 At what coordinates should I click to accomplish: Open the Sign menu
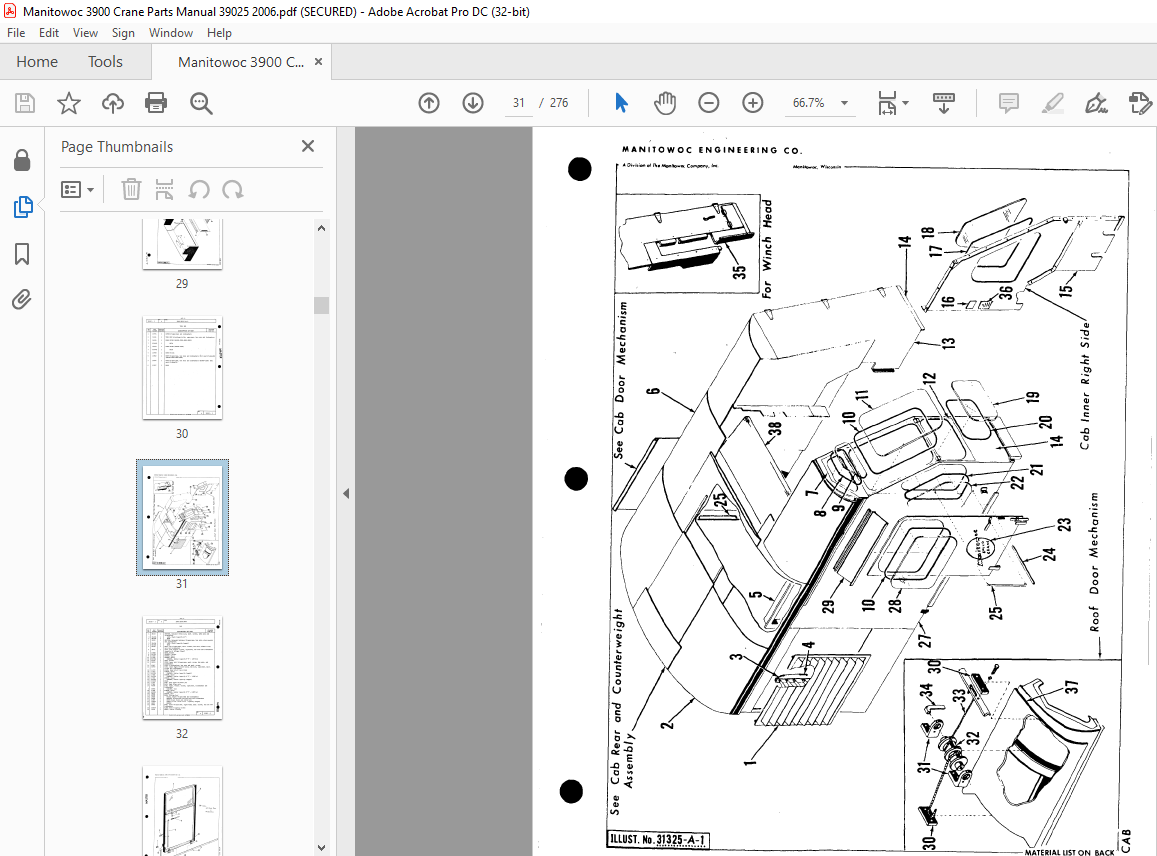point(123,32)
